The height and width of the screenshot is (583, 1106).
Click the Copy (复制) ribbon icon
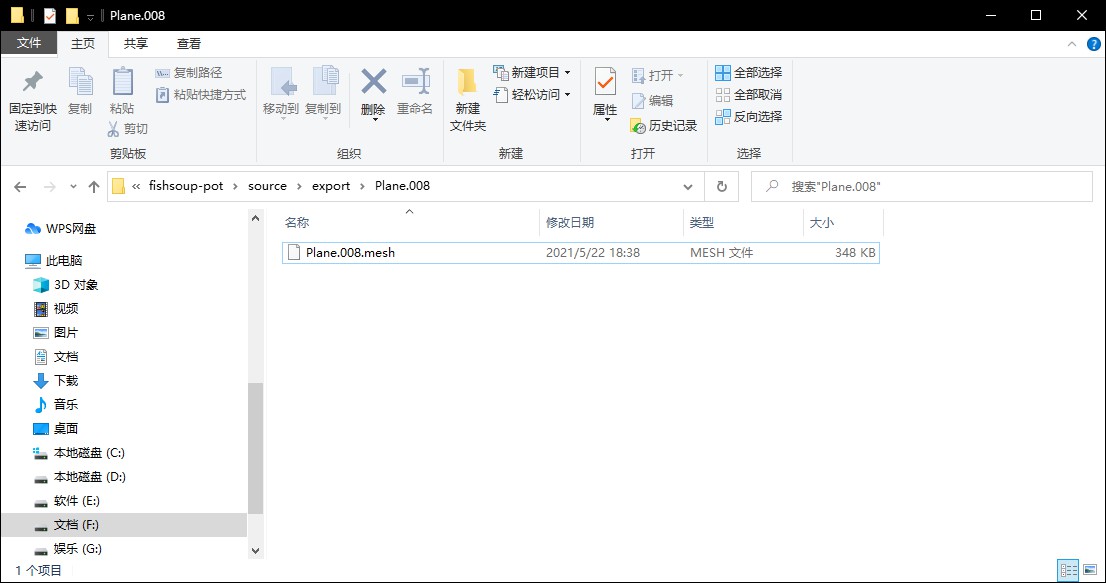pyautogui.click(x=80, y=82)
